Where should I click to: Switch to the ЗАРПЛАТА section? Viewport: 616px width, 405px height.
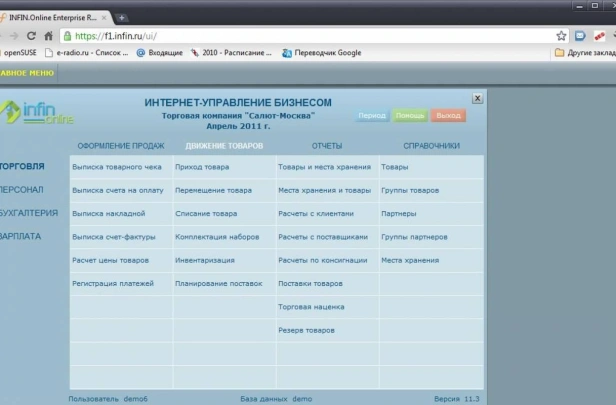[20, 236]
